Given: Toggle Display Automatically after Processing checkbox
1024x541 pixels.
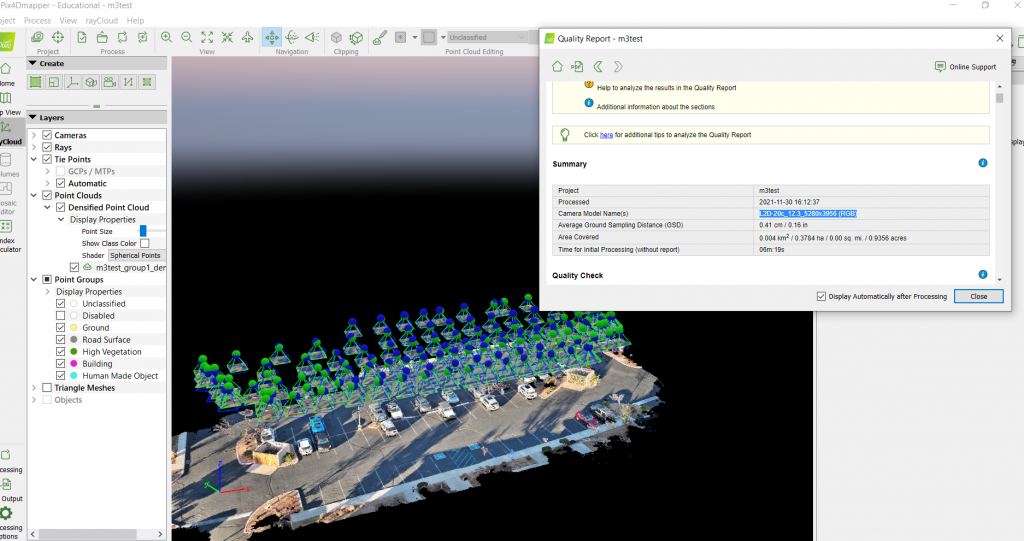Looking at the screenshot, I should pyautogui.click(x=822, y=296).
